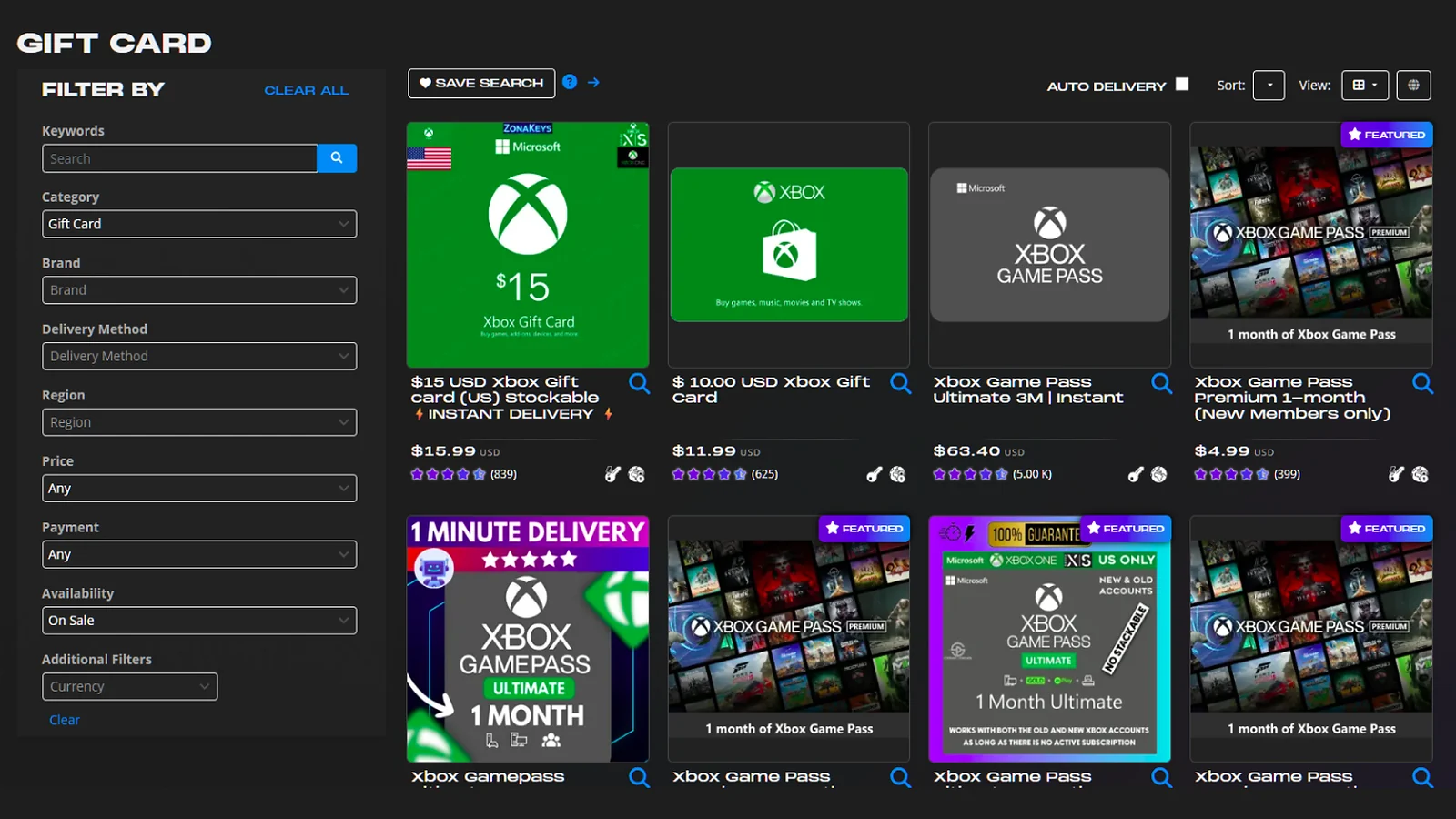Open the 1 Minute Delivery Gamepass Ultimate thumbnail

pyautogui.click(x=528, y=639)
